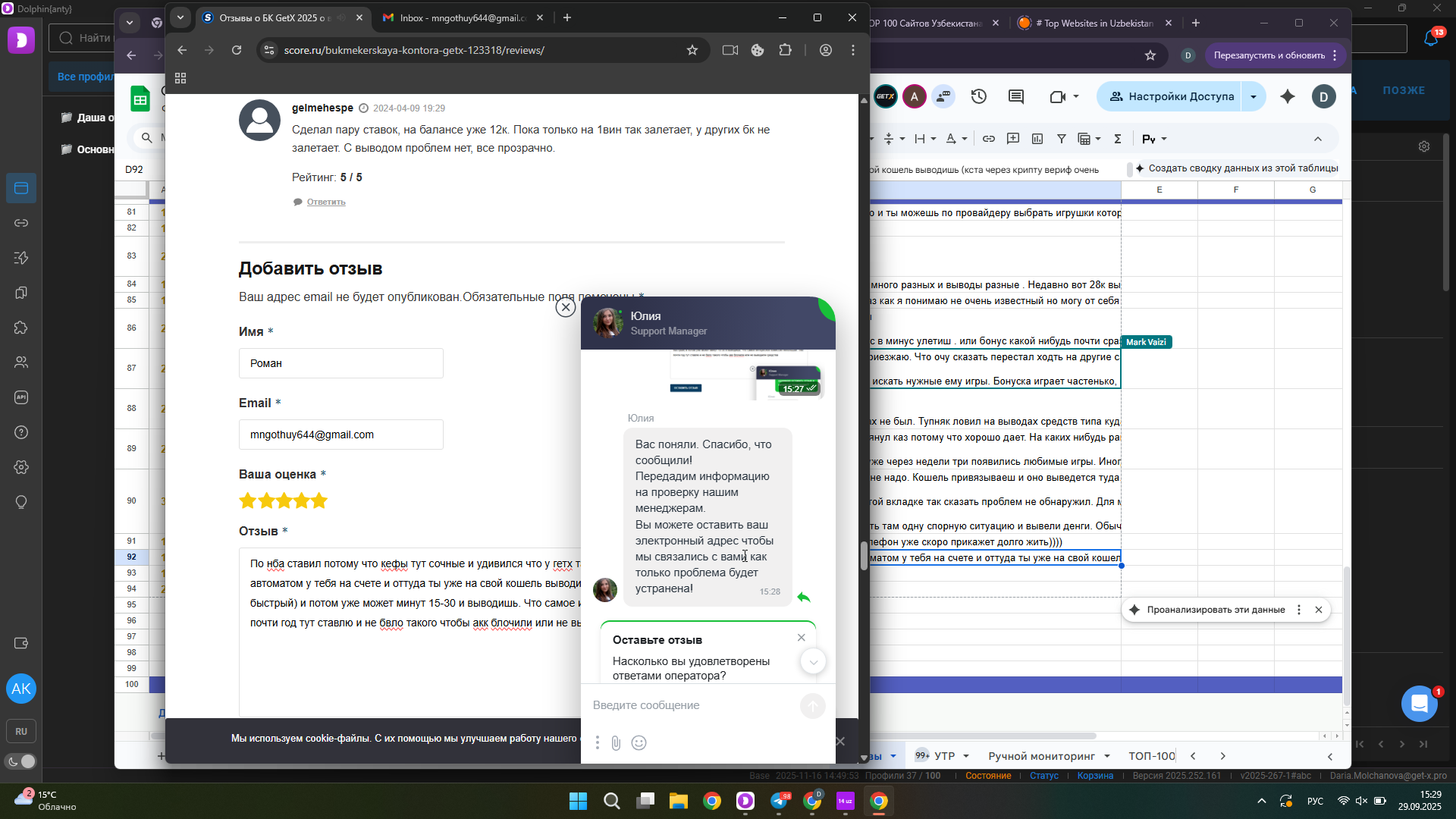
Task: Click the Настройки Доступа share button
Action: coord(1172,96)
